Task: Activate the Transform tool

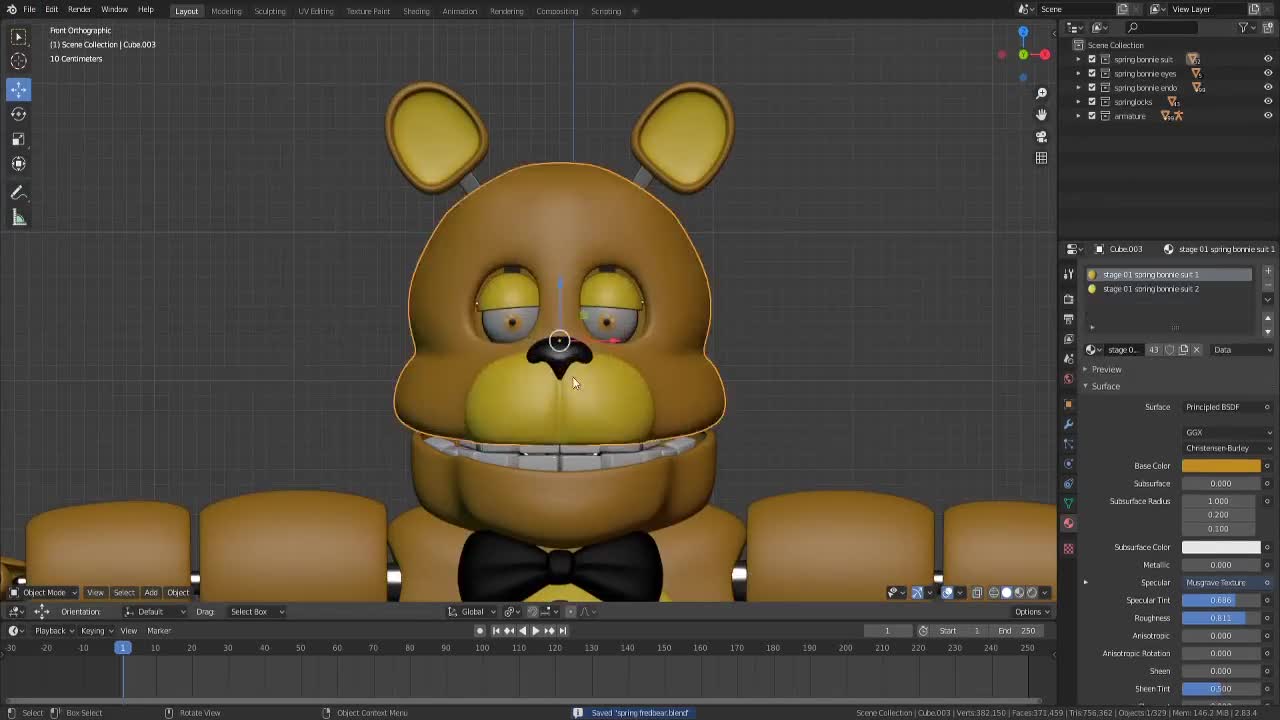Action: [18, 164]
